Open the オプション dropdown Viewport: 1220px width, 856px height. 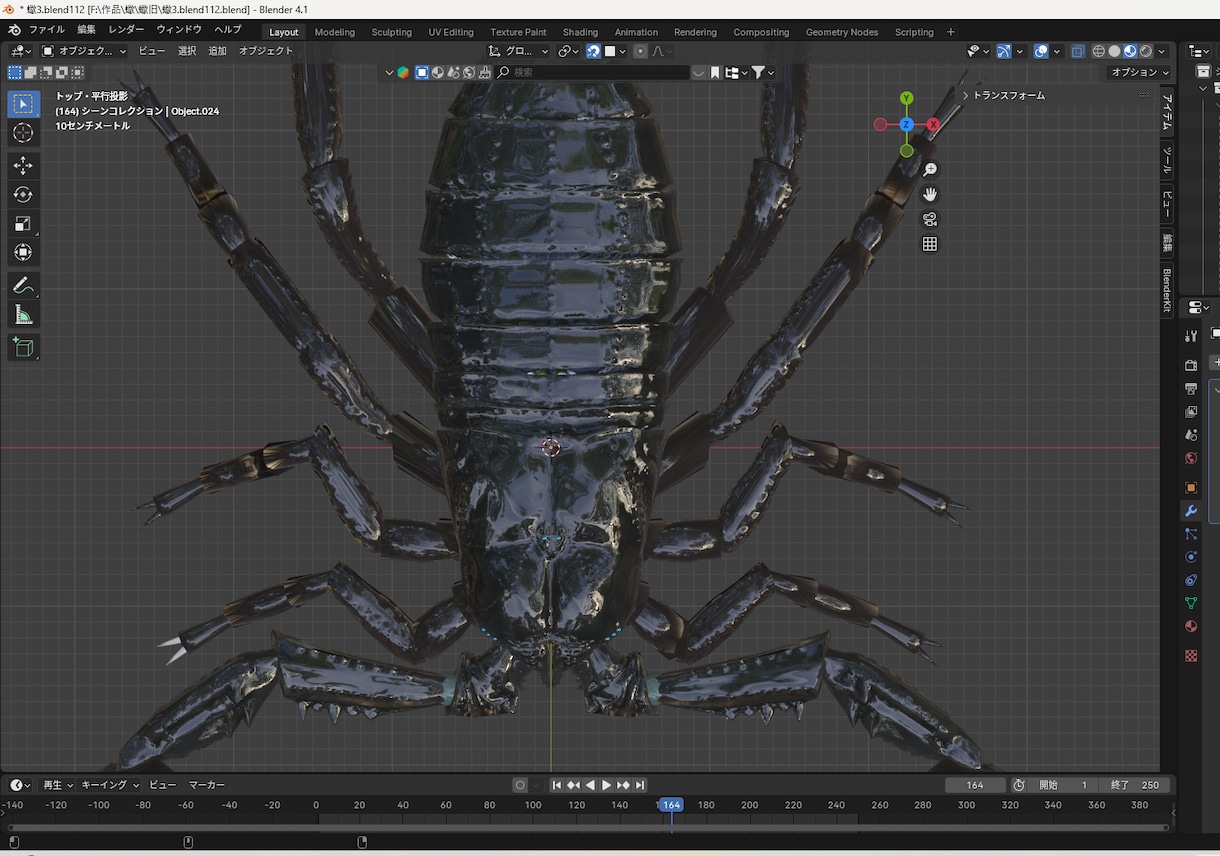pos(1141,72)
